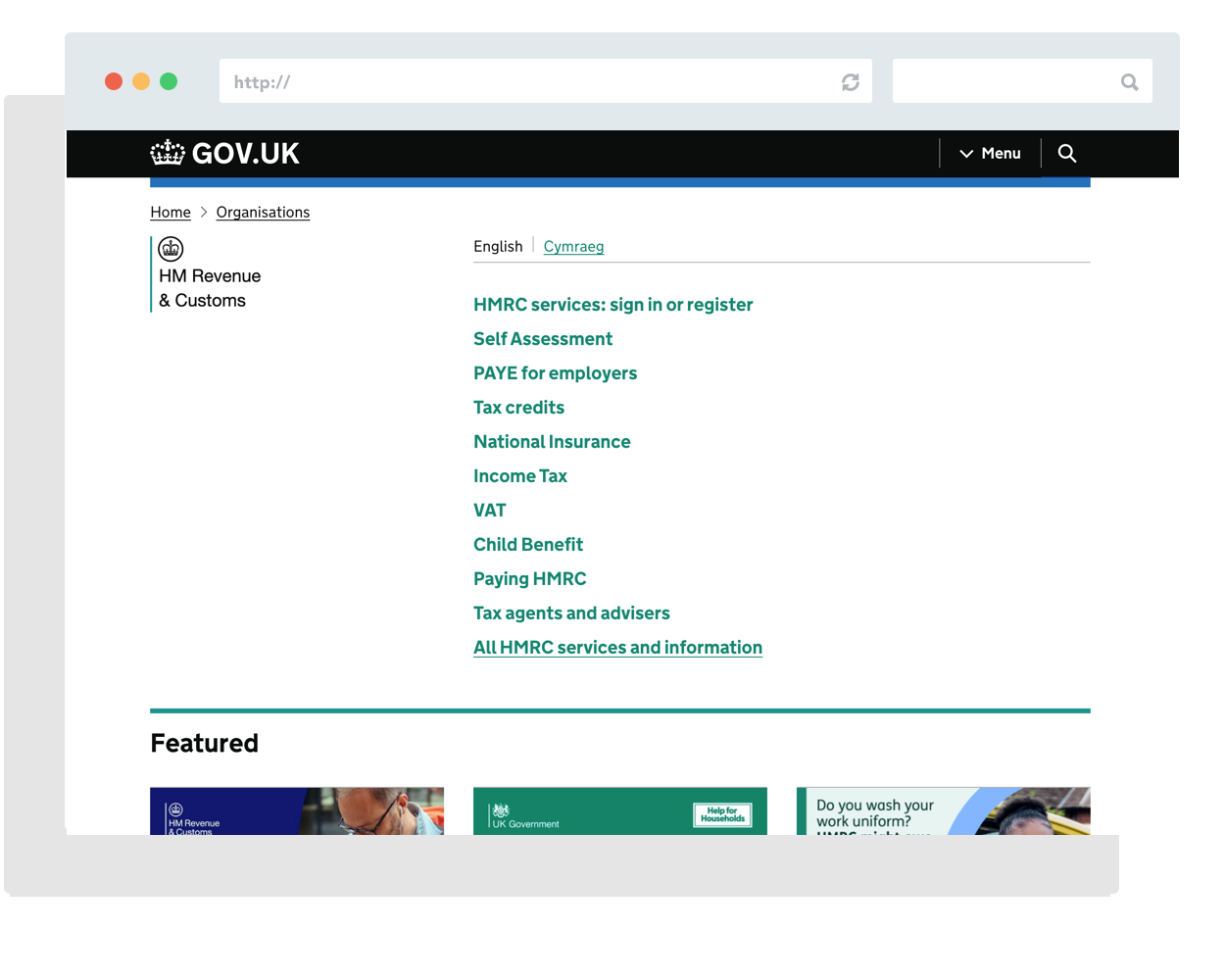Open All HMRC services and information
Image resolution: width=1225 pixels, height=980 pixels.
click(x=617, y=648)
